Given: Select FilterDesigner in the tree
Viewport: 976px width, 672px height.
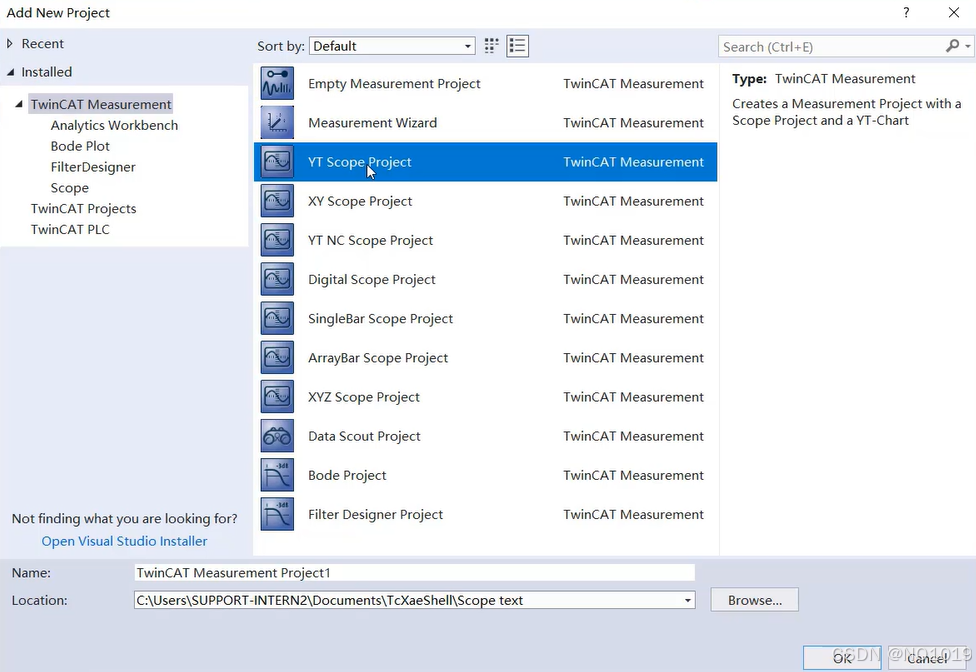Looking at the screenshot, I should tap(93, 167).
